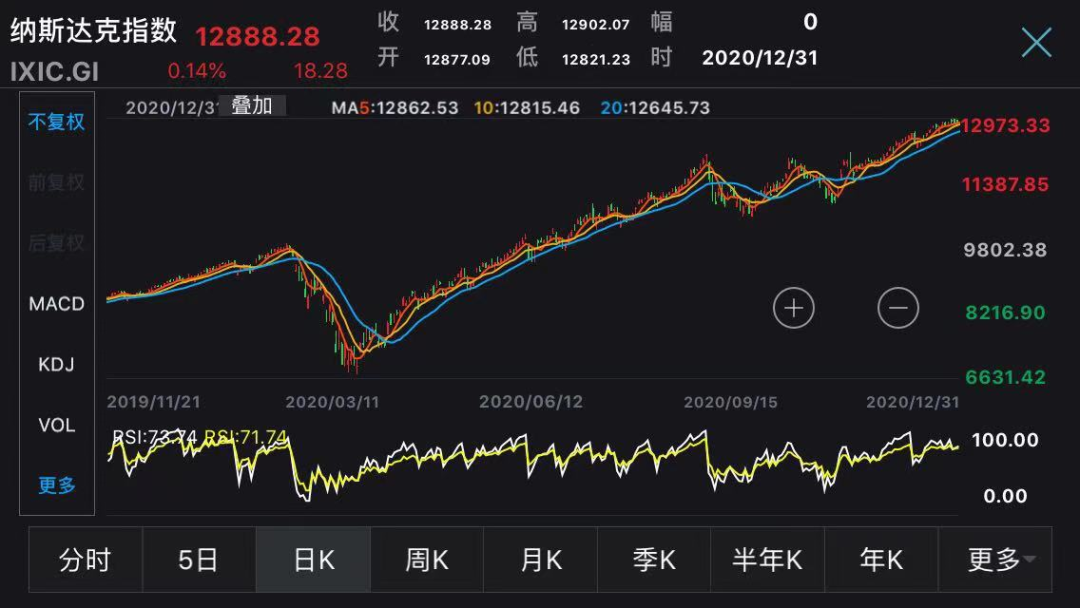Select 不复权 price adjustment mode
The image size is (1080, 608).
point(56,122)
